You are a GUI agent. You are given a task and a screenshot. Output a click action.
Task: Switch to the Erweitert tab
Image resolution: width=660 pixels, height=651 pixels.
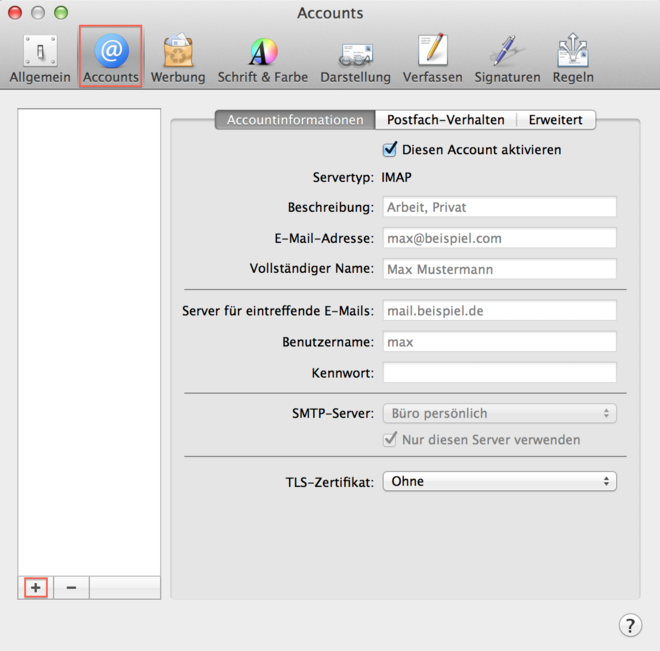556,120
